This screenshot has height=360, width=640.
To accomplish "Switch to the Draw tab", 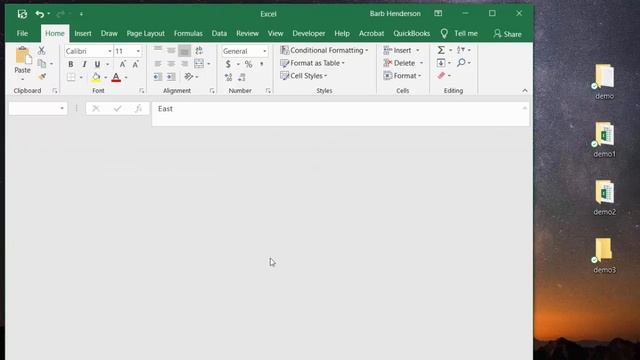I will click(109, 33).
